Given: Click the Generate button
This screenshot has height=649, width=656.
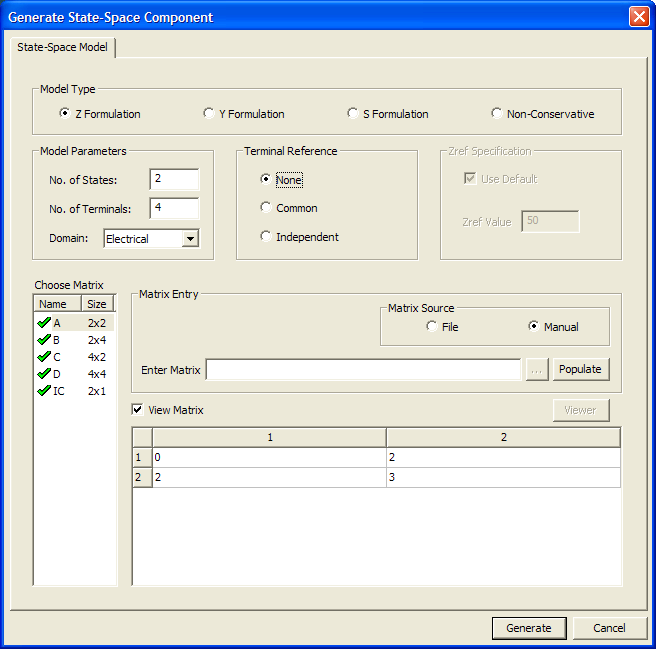Looking at the screenshot, I should [x=529, y=628].
